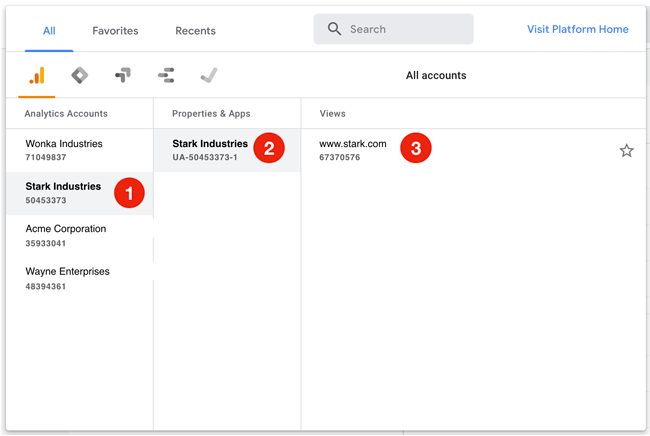Open the All tab
650x436 pixels.
tap(49, 31)
